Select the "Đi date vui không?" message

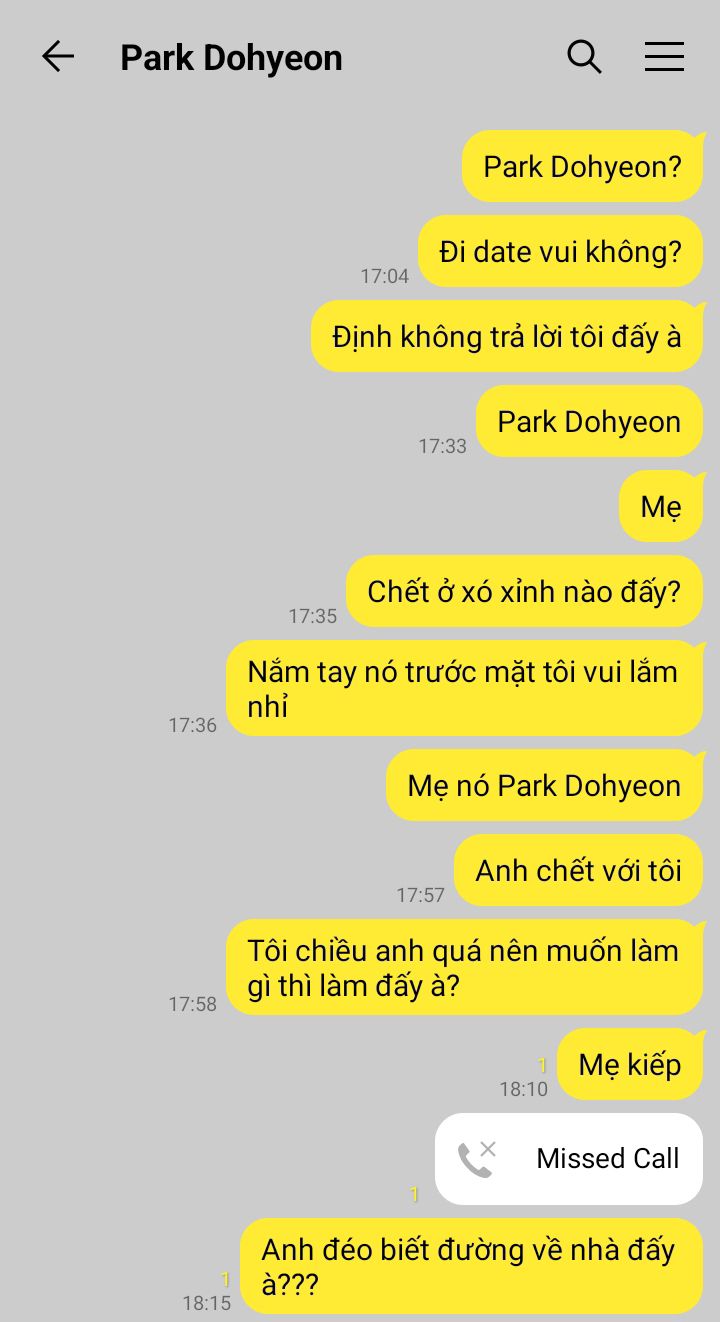561,251
